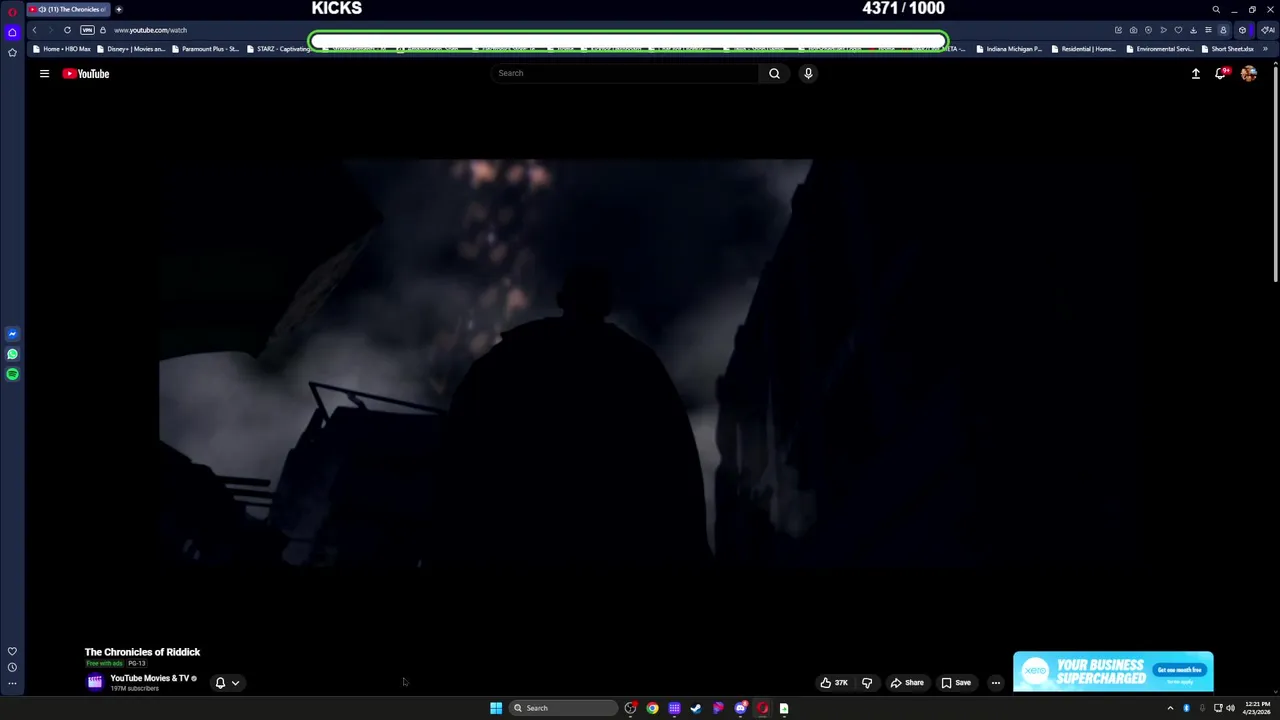Open Opera sidebar bookmarks star icon
The image size is (1280, 720).
pyautogui.click(x=12, y=52)
